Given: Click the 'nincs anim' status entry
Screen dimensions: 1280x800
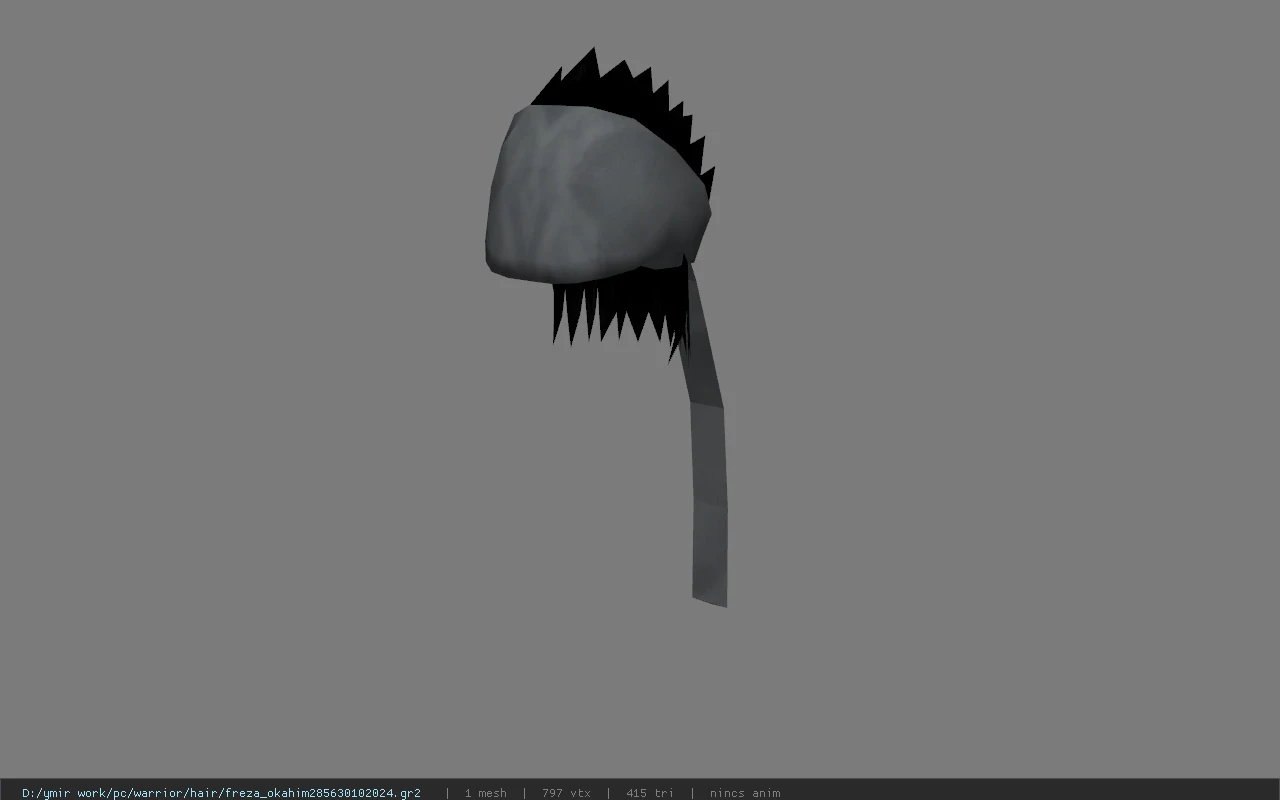Looking at the screenshot, I should point(745,793).
